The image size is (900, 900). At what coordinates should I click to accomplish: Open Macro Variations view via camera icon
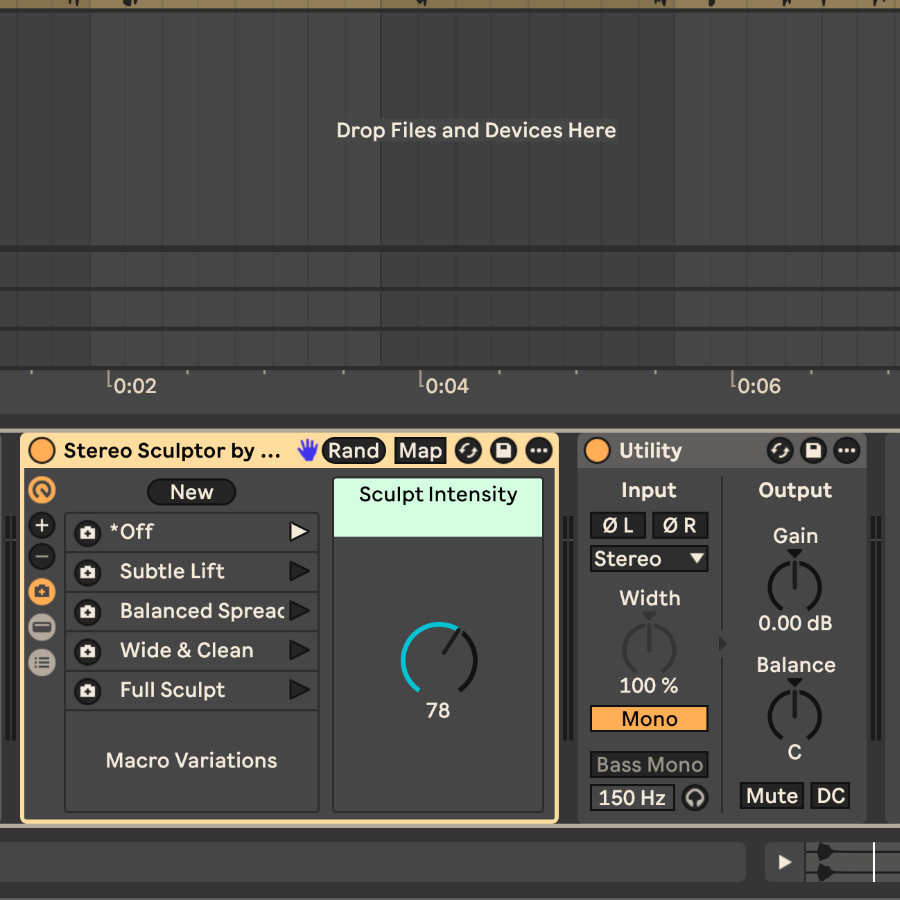[42, 592]
